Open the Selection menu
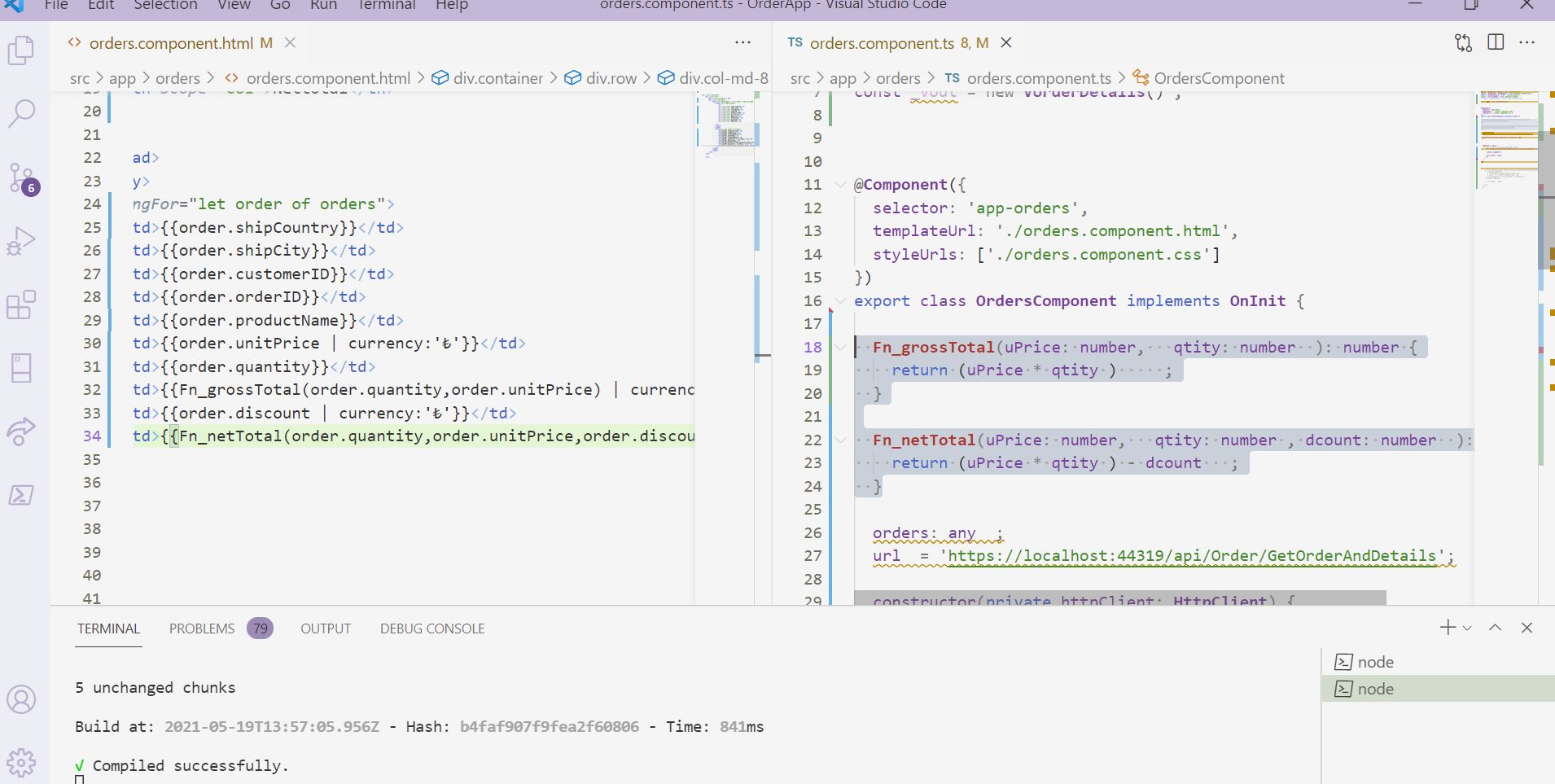The height and width of the screenshot is (784, 1555). click(x=165, y=5)
